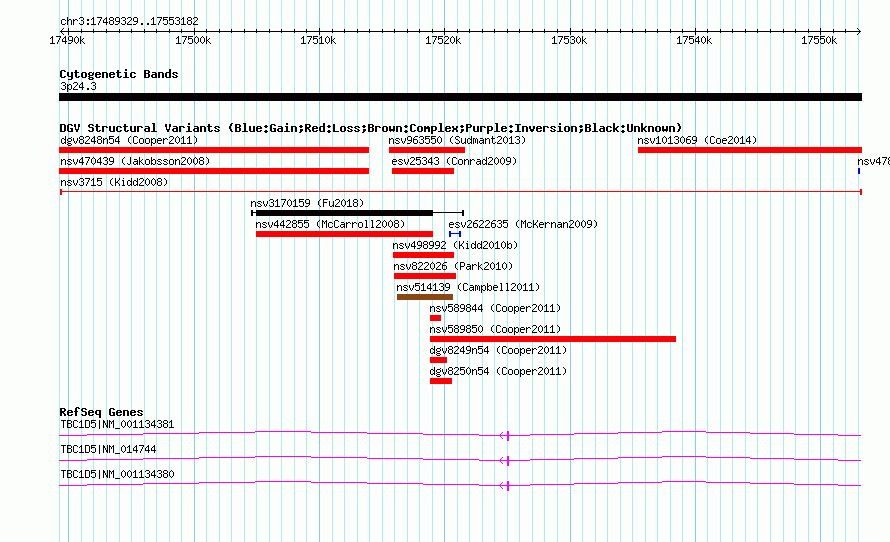This screenshot has width=890, height=542.
Task: Open nsv589850 (Cooper2011) label
Action: (x=495, y=329)
